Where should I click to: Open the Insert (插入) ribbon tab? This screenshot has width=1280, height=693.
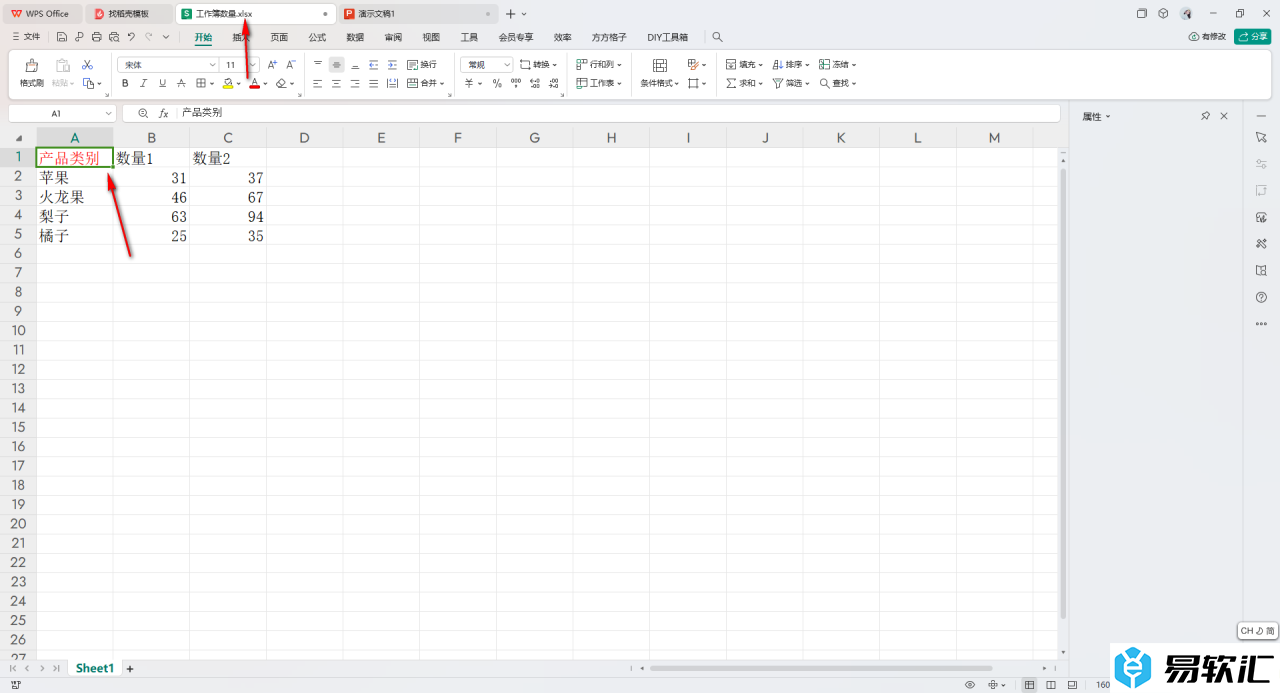point(241,37)
